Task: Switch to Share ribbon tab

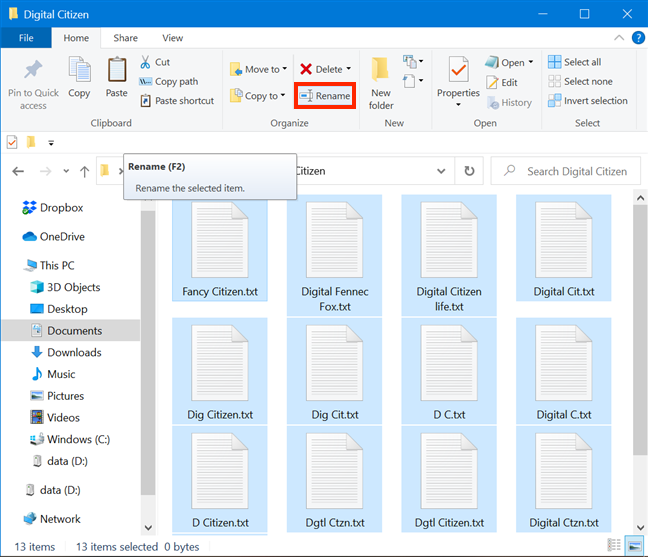Action: 126,38
